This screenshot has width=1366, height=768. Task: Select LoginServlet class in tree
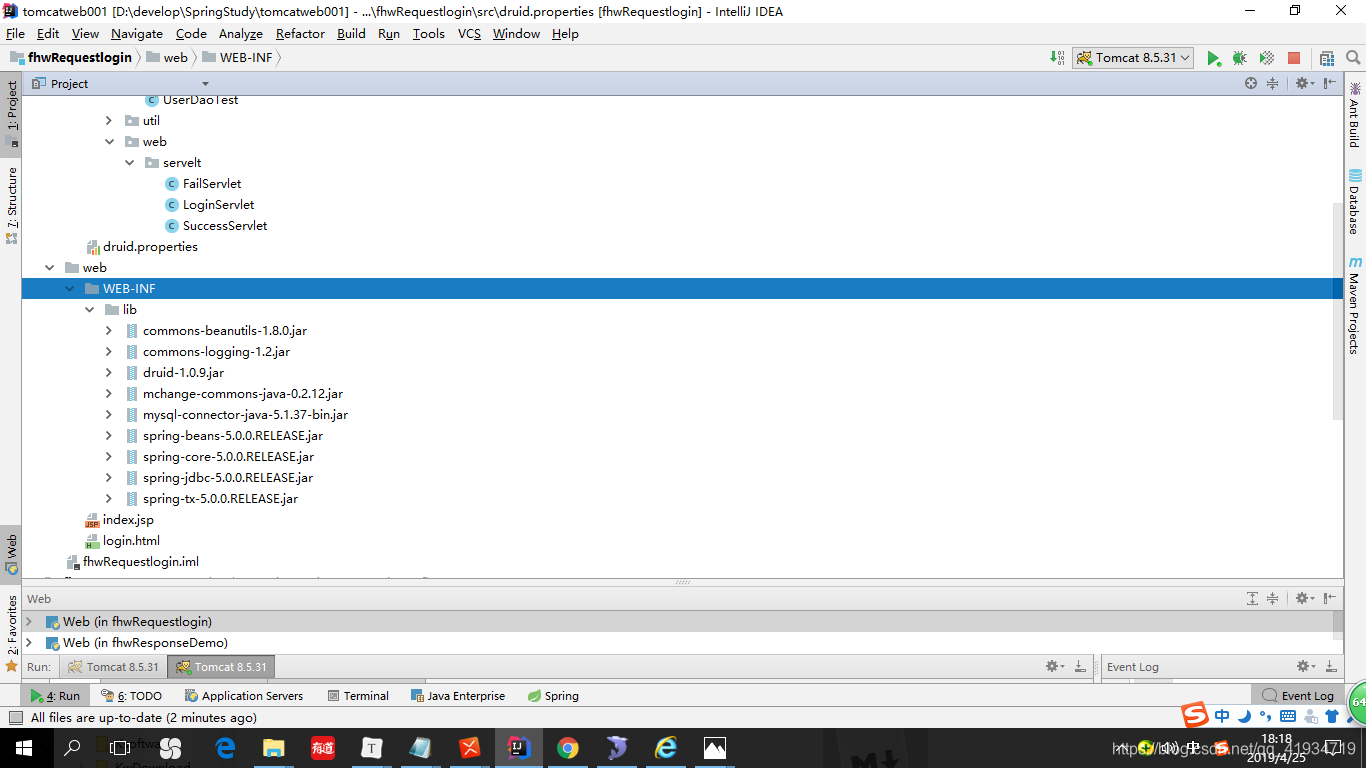pyautogui.click(x=218, y=205)
